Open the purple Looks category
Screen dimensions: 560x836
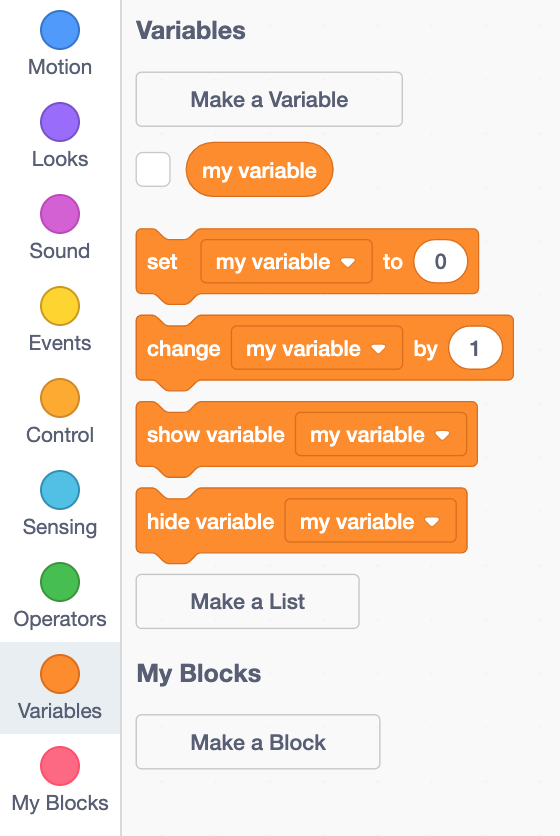pyautogui.click(x=60, y=122)
